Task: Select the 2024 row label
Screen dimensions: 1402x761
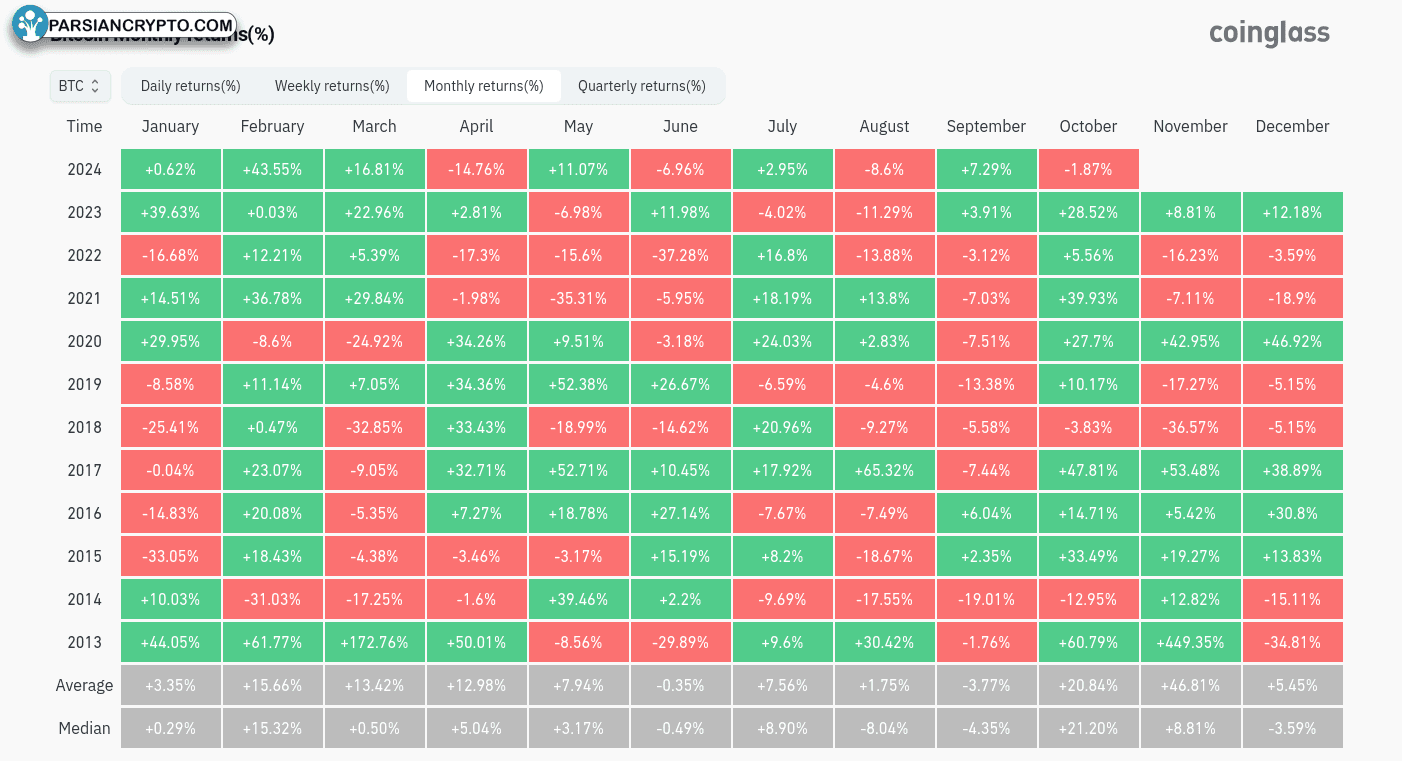Action: click(x=84, y=169)
